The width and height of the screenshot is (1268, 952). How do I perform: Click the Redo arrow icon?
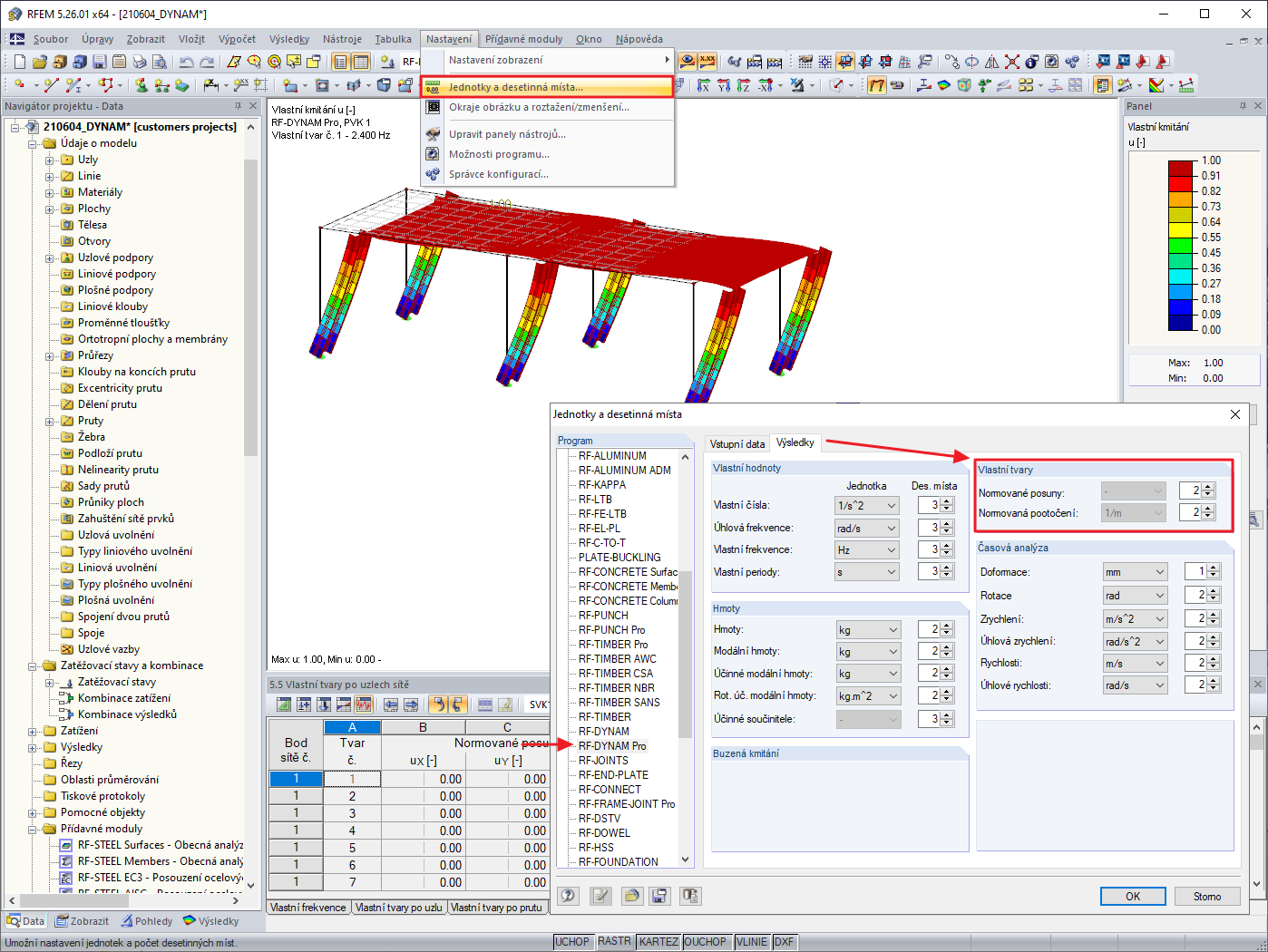pos(207,62)
